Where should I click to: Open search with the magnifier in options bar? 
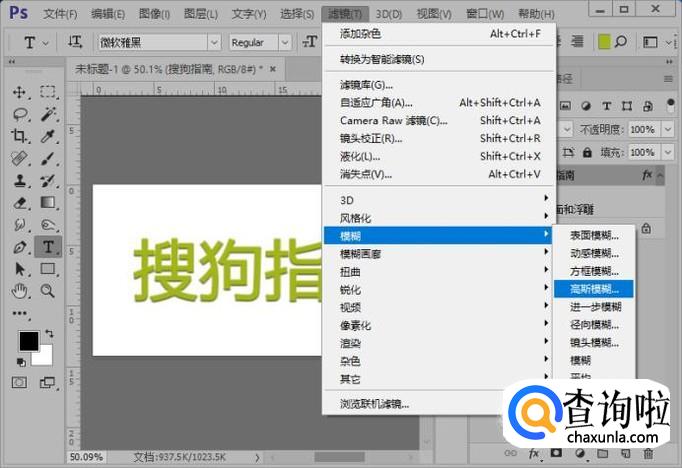click(621, 42)
